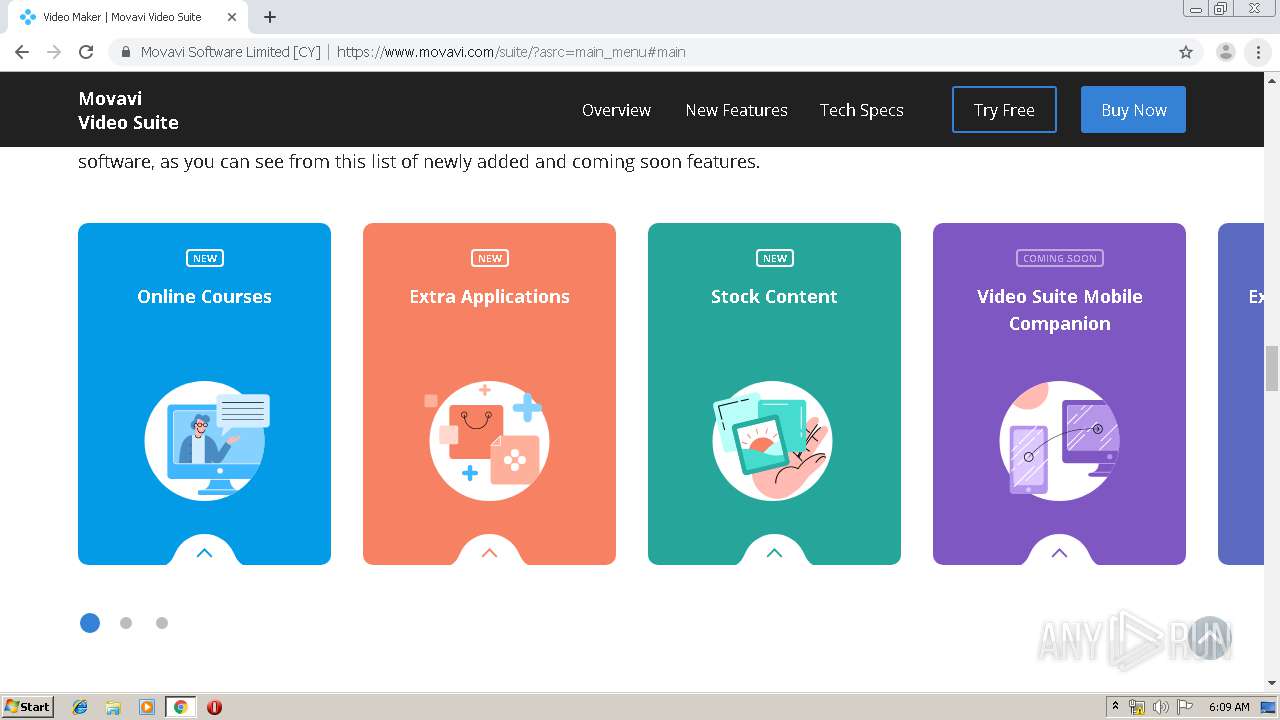Click the action center flag icon
Image resolution: width=1280 pixels, height=720 pixels.
click(1185, 707)
